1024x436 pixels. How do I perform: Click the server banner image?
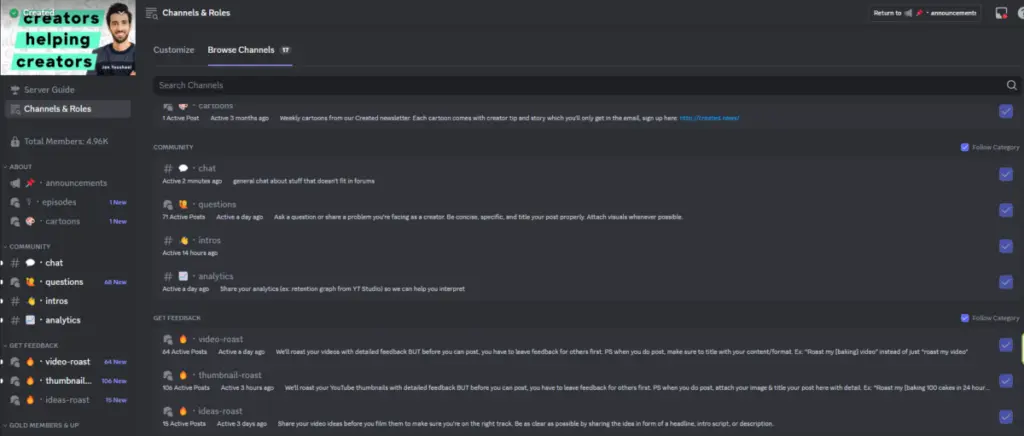65,38
